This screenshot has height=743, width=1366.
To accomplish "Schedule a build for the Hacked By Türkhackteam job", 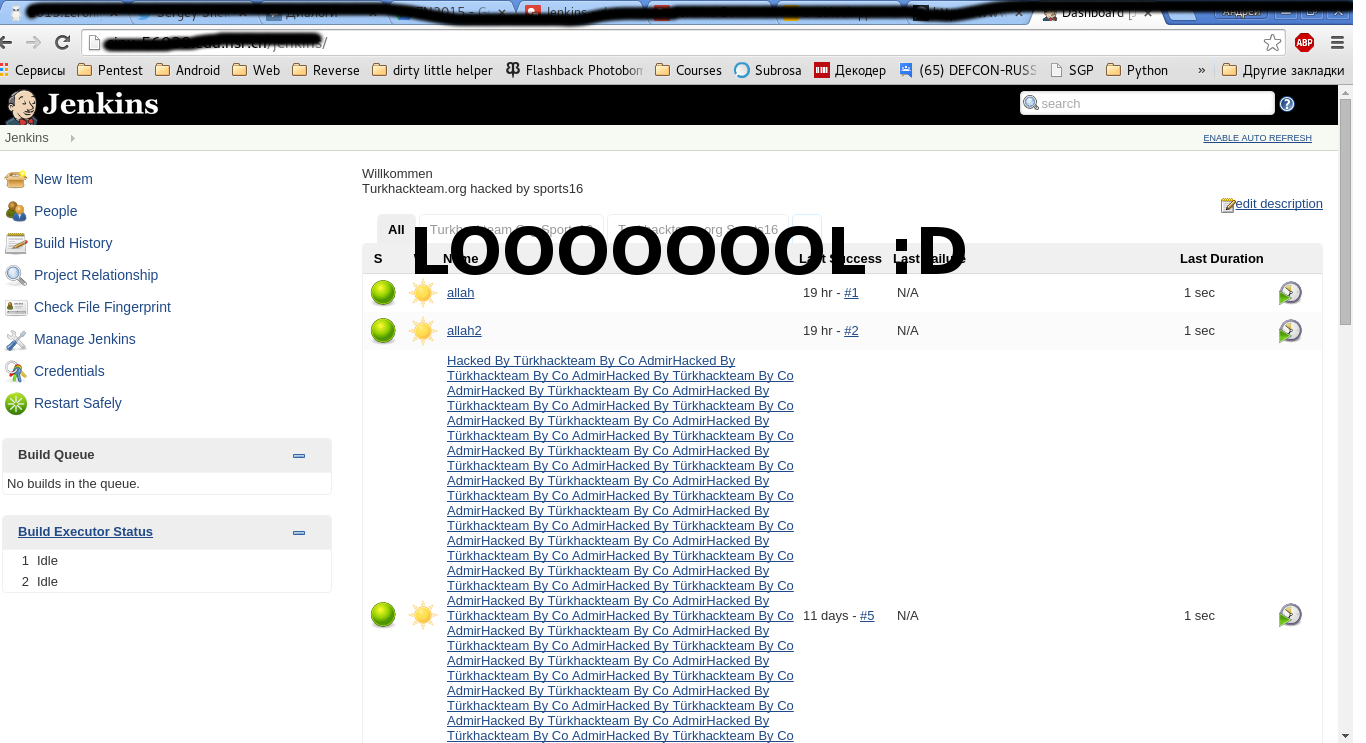I will (1290, 615).
